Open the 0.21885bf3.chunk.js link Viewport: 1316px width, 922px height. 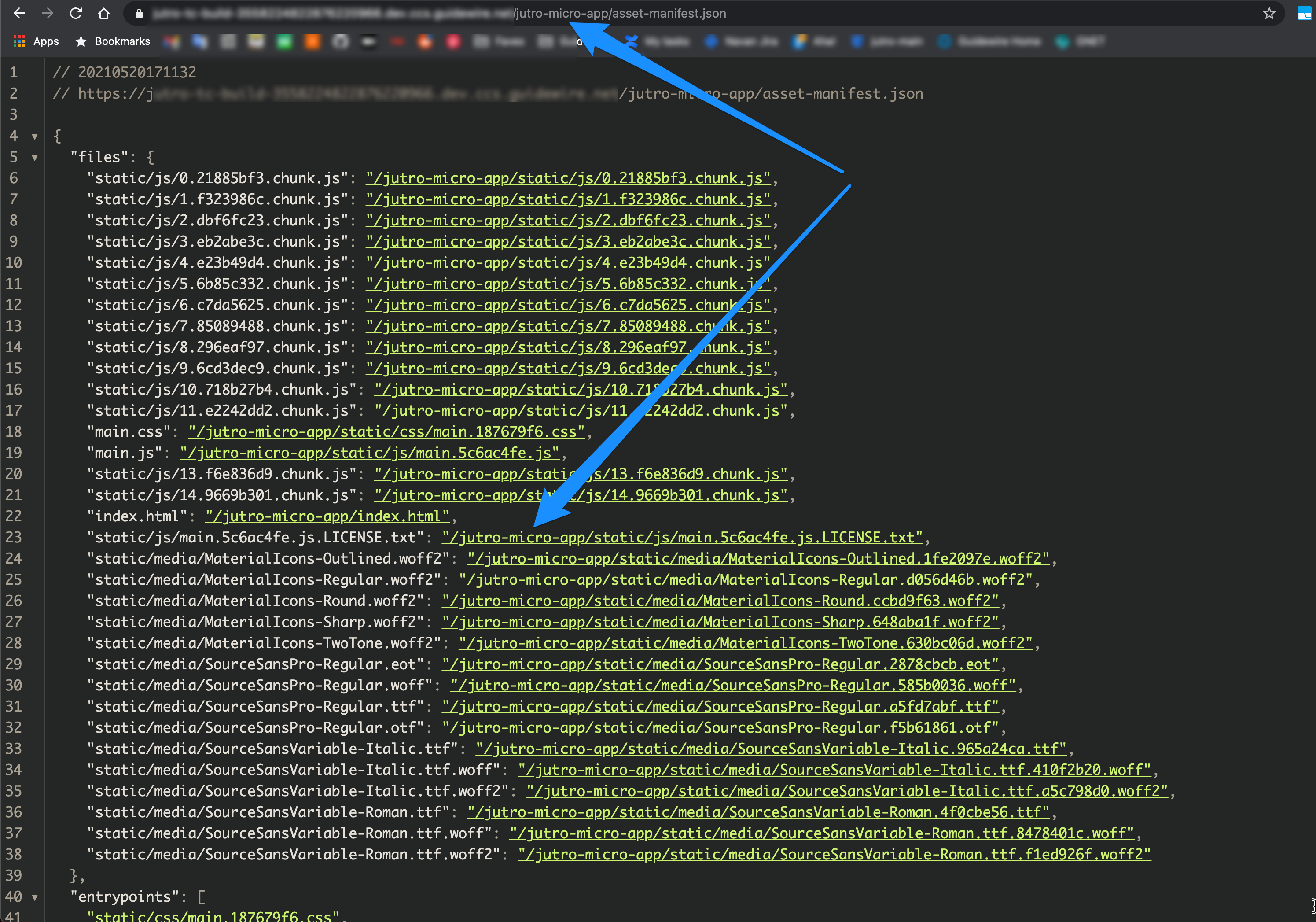click(568, 178)
